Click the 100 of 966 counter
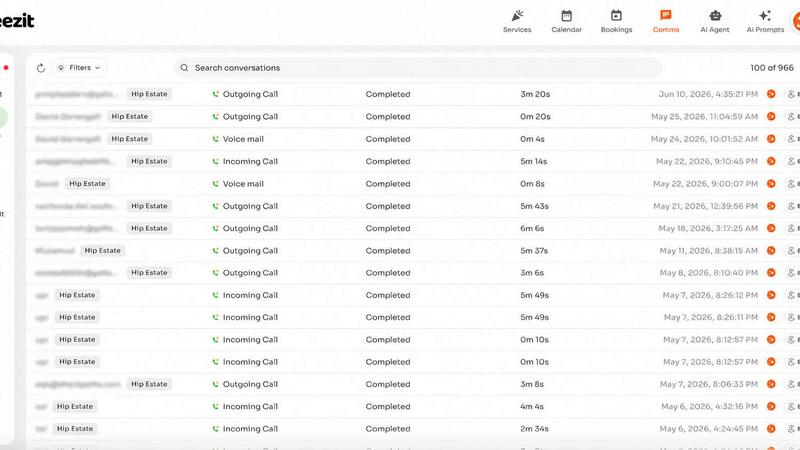 click(x=771, y=68)
